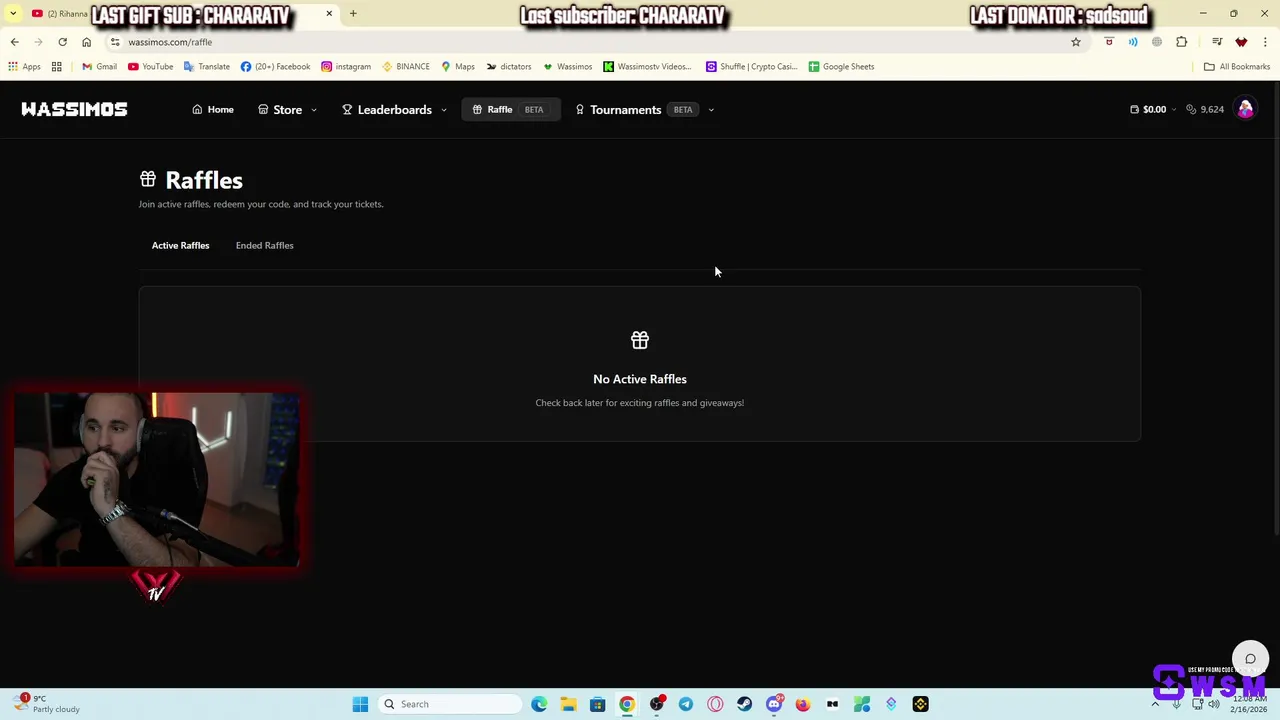1280x720 pixels.
Task: Click the browser Forward arrow
Action: click(38, 42)
